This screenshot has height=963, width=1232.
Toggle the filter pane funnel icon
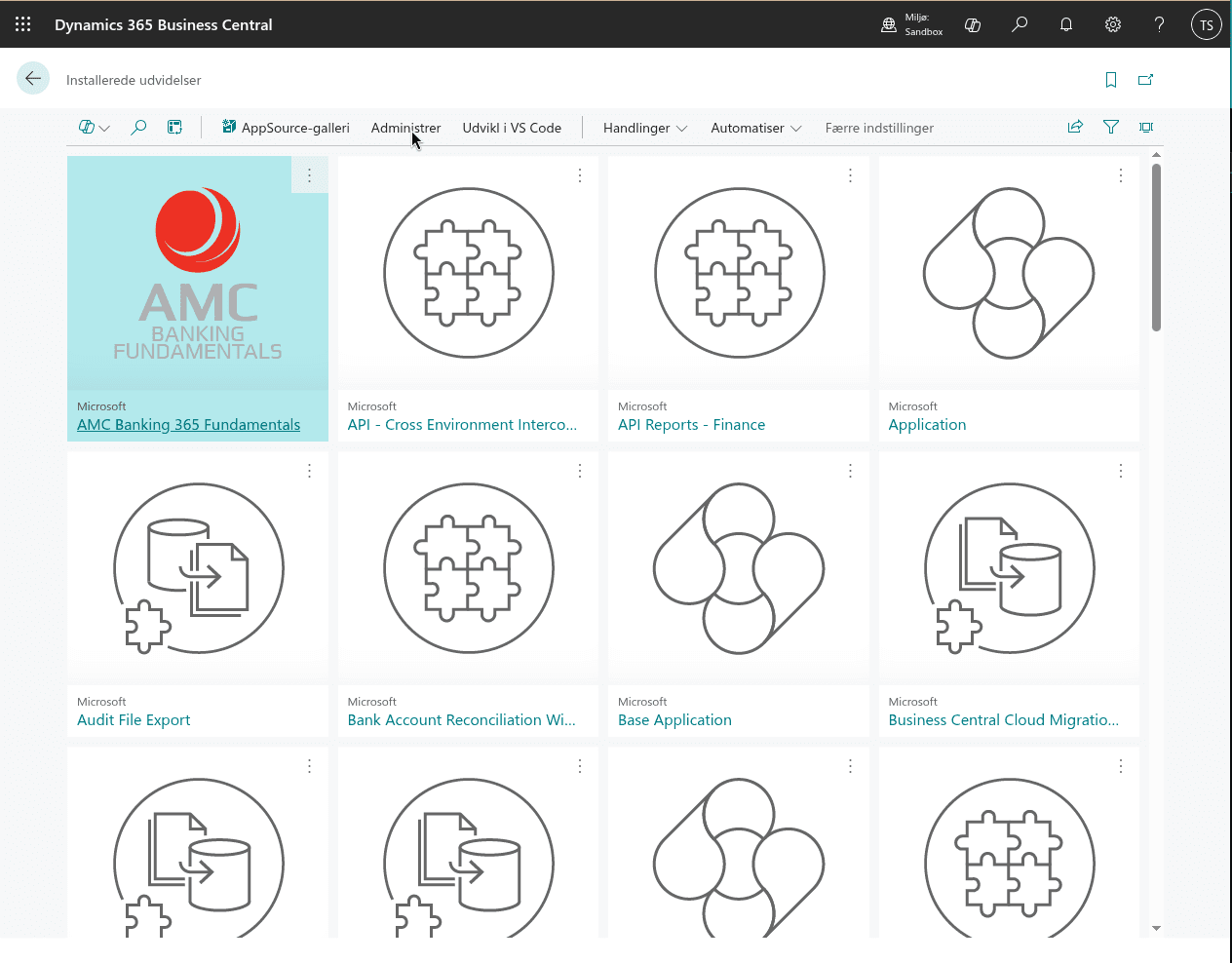[1111, 127]
